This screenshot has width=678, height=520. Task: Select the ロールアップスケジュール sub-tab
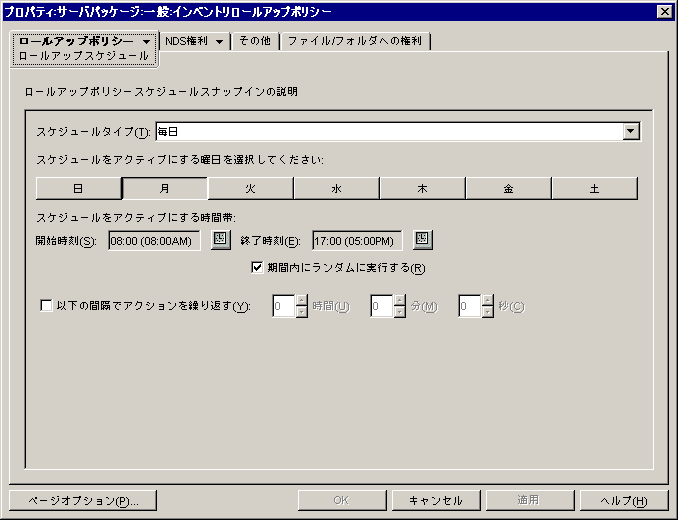[x=83, y=56]
